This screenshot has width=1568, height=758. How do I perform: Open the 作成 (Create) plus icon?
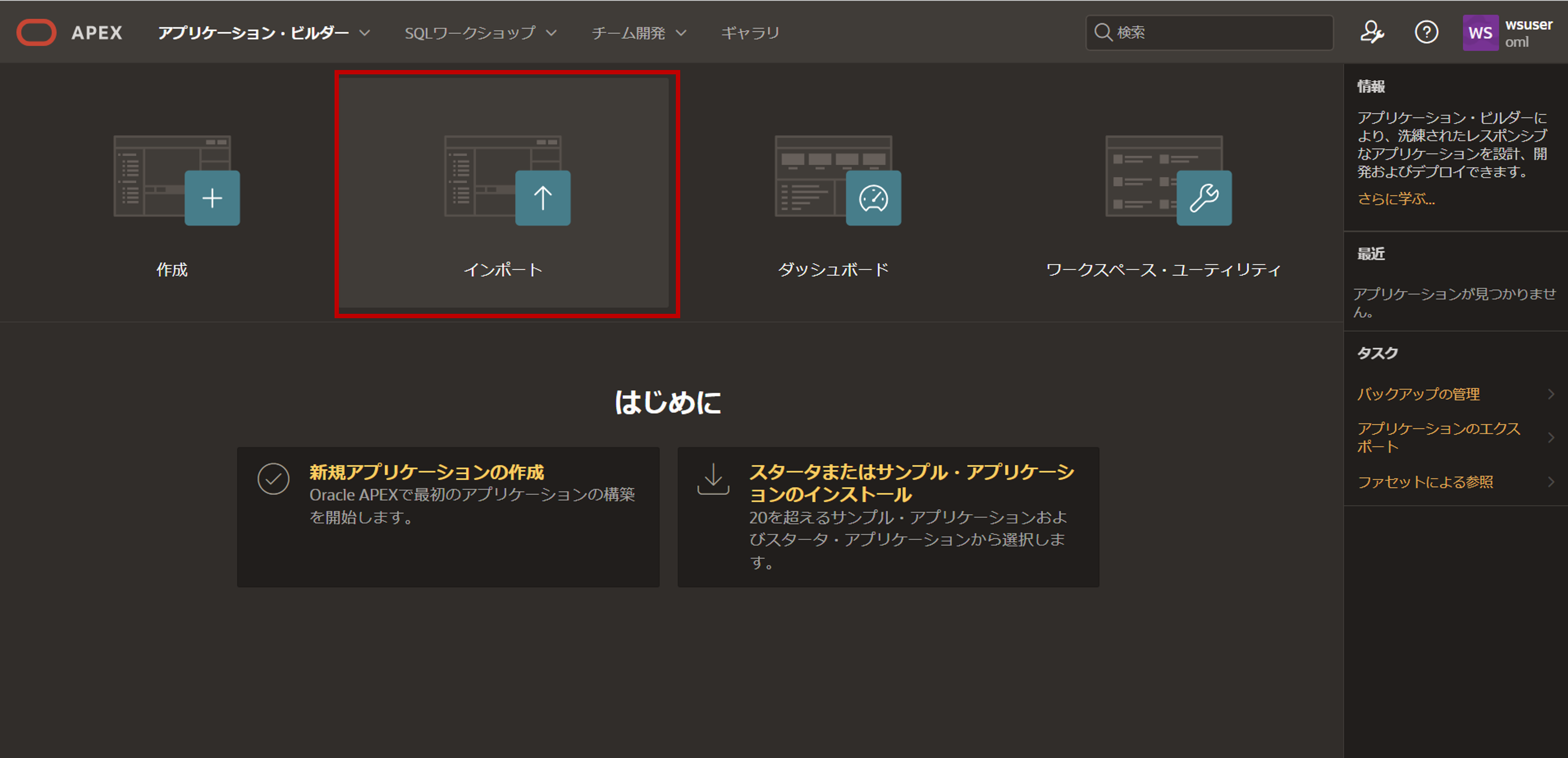[212, 198]
